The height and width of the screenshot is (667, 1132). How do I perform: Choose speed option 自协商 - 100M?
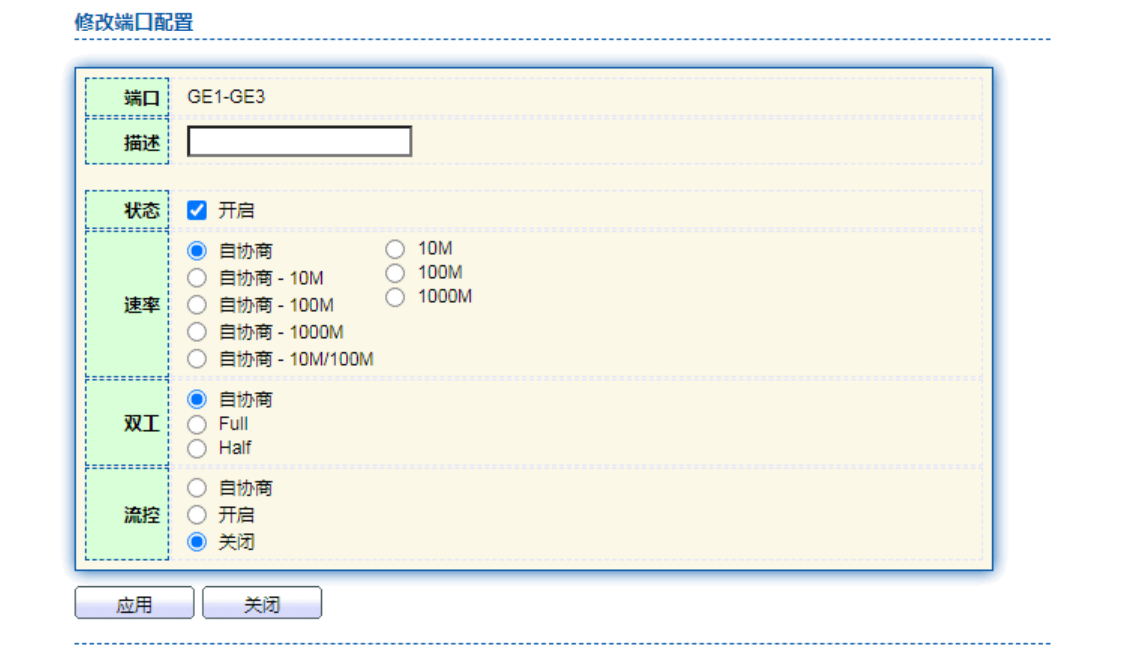pyautogui.click(x=197, y=305)
